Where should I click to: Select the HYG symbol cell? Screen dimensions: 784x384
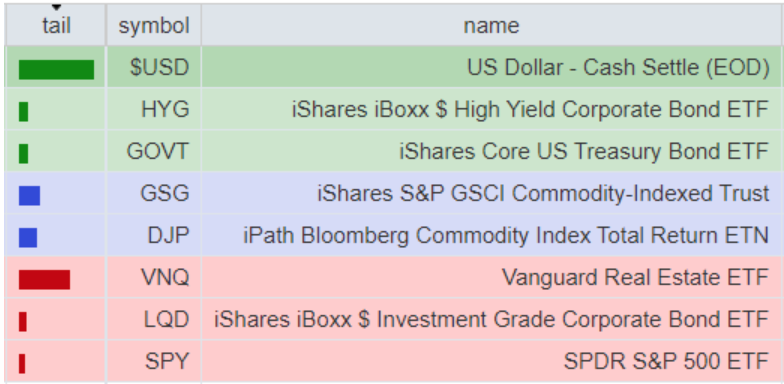[x=154, y=109]
